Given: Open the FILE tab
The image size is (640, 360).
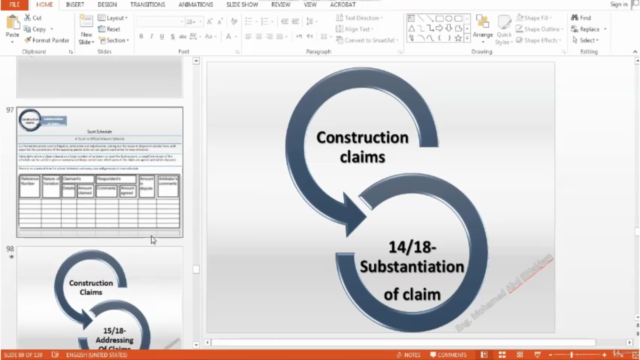Looking at the screenshot, I should (14, 4).
